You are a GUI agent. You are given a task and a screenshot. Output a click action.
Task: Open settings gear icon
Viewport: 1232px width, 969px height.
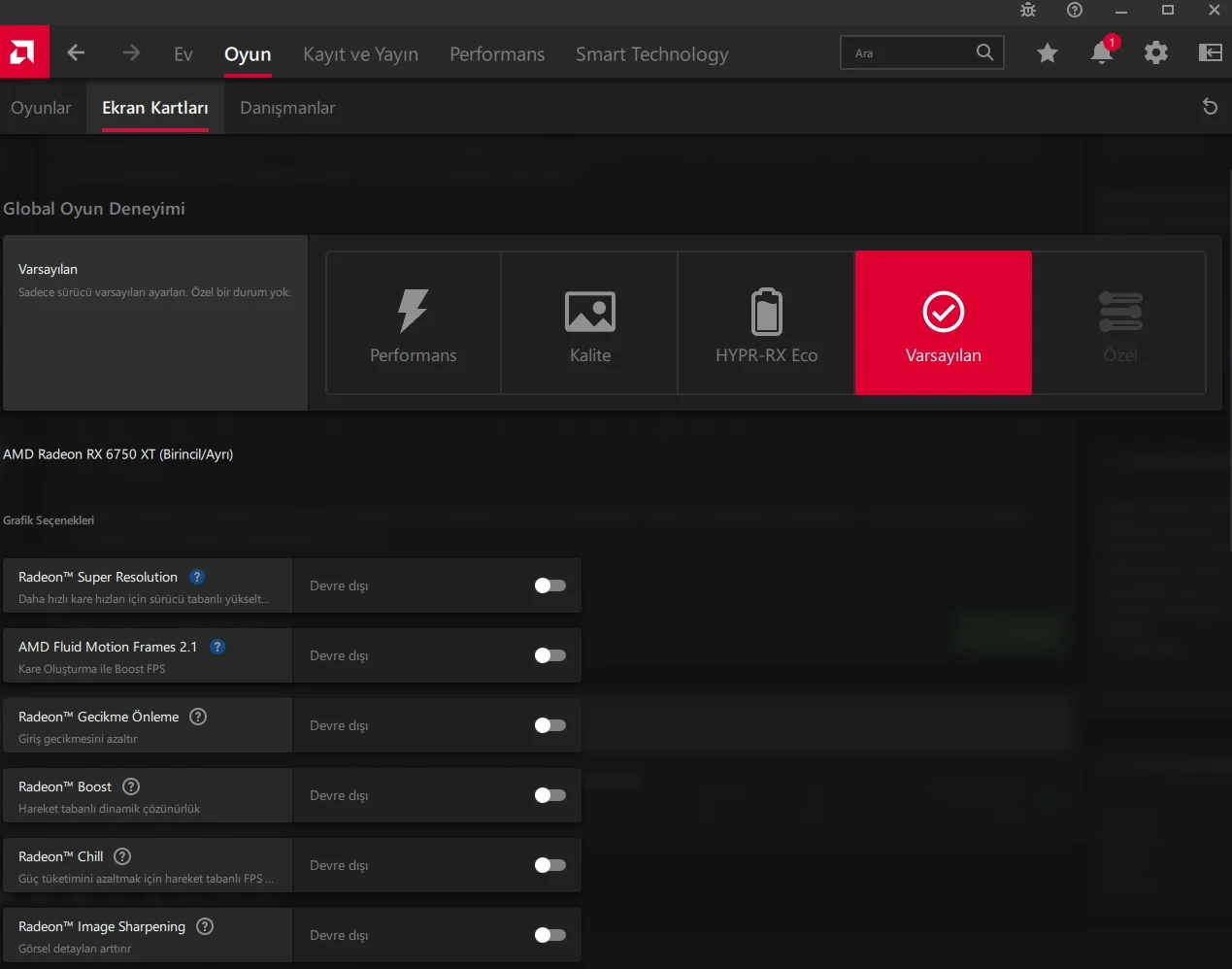coord(1155,53)
